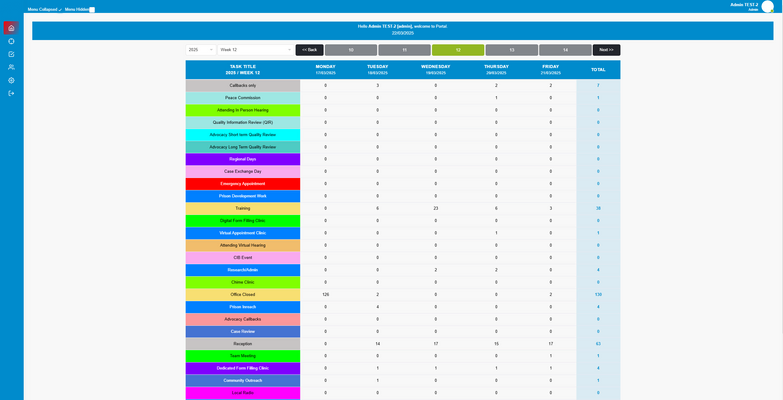Switch to week 14 tab
The height and width of the screenshot is (400, 783).
(565, 50)
